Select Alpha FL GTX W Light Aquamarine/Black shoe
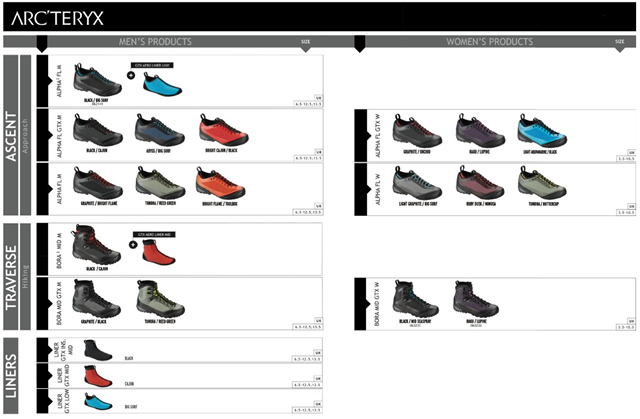The image size is (640, 419). click(542, 131)
